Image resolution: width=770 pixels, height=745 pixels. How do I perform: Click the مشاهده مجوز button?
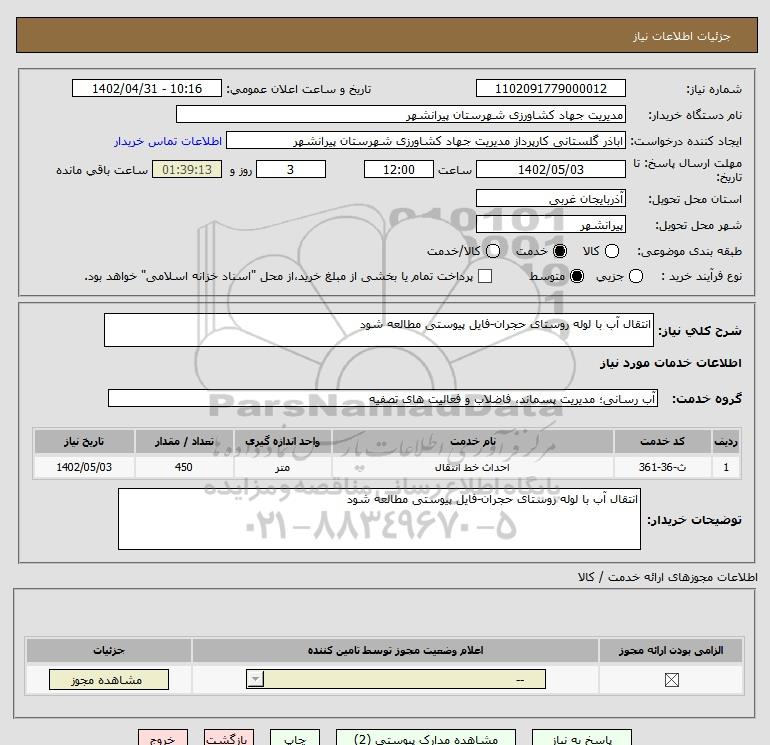[109, 680]
